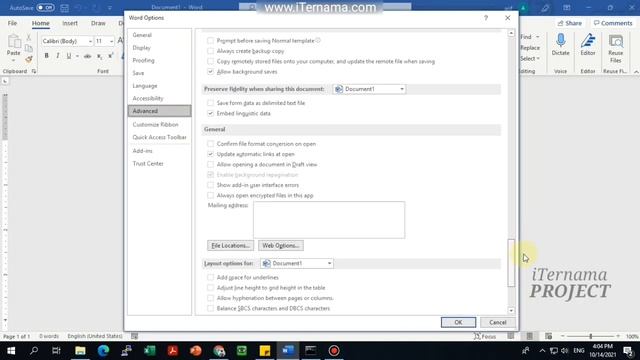Toggle Italic formatting in ribbon
This screenshot has width=640, height=360.
pyautogui.click(x=58, y=56)
